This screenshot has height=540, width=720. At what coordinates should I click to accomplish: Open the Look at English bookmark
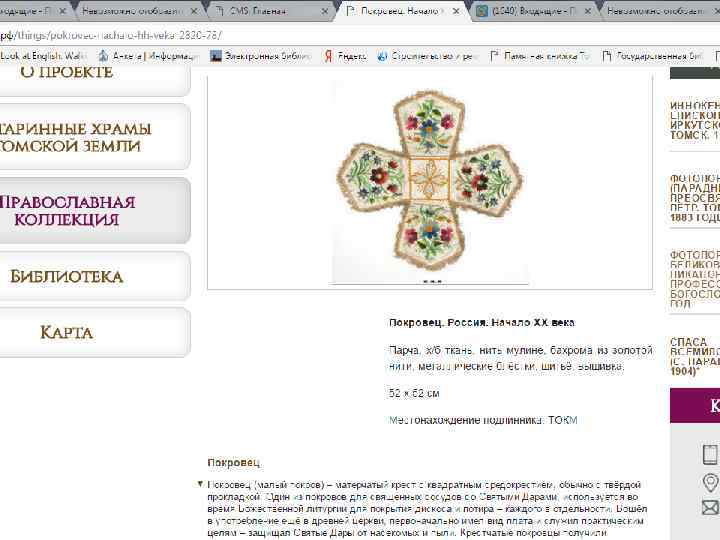[41, 56]
